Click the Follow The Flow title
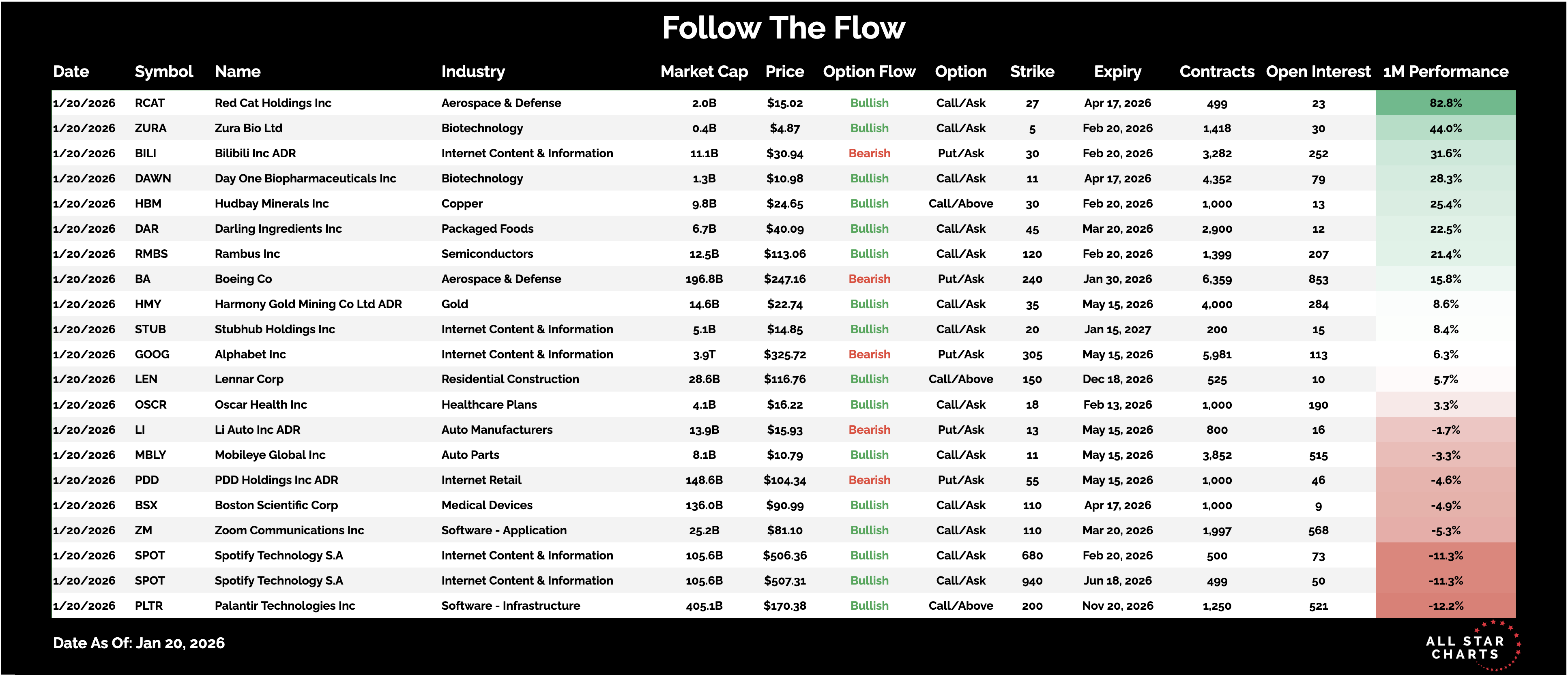This screenshot has width=1568, height=677. (783, 28)
